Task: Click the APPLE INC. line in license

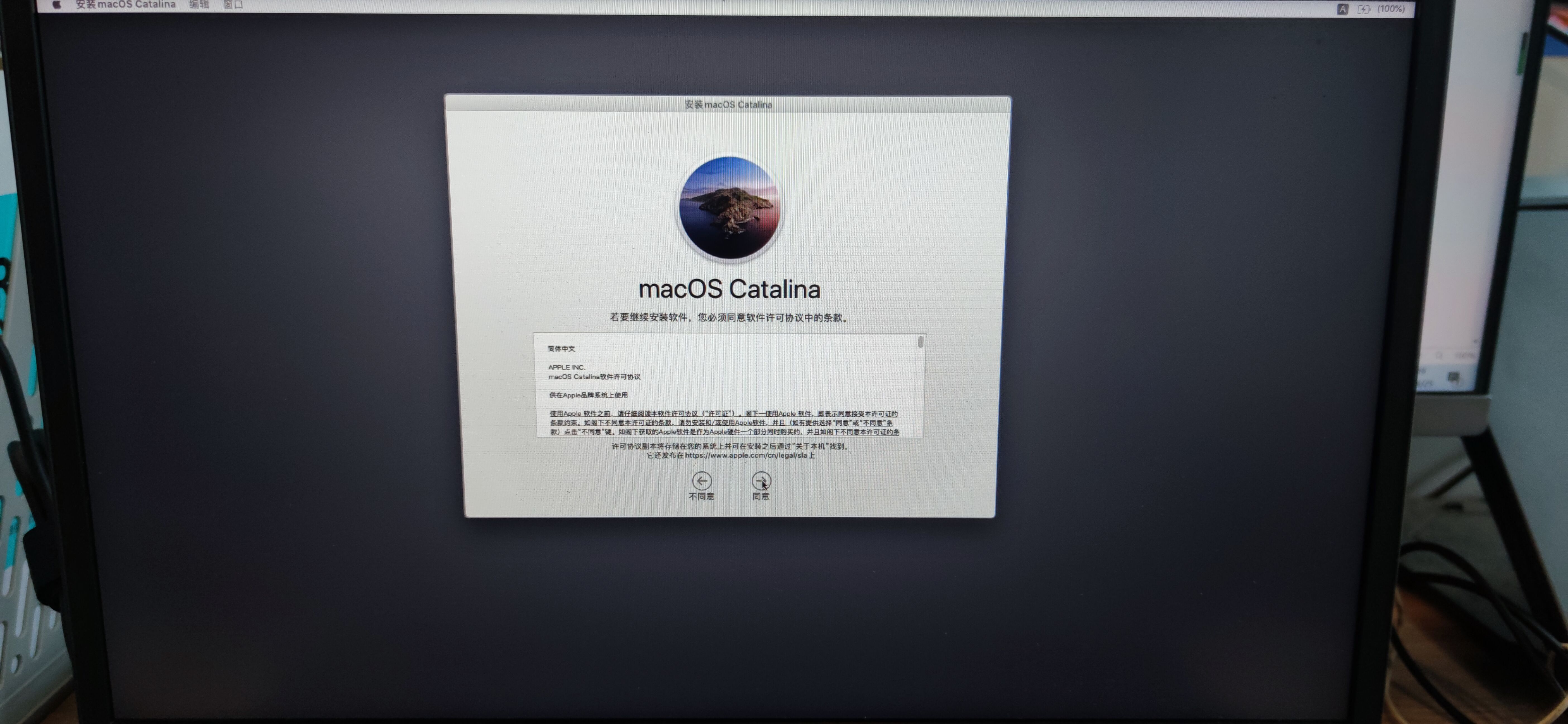Action: tap(566, 367)
